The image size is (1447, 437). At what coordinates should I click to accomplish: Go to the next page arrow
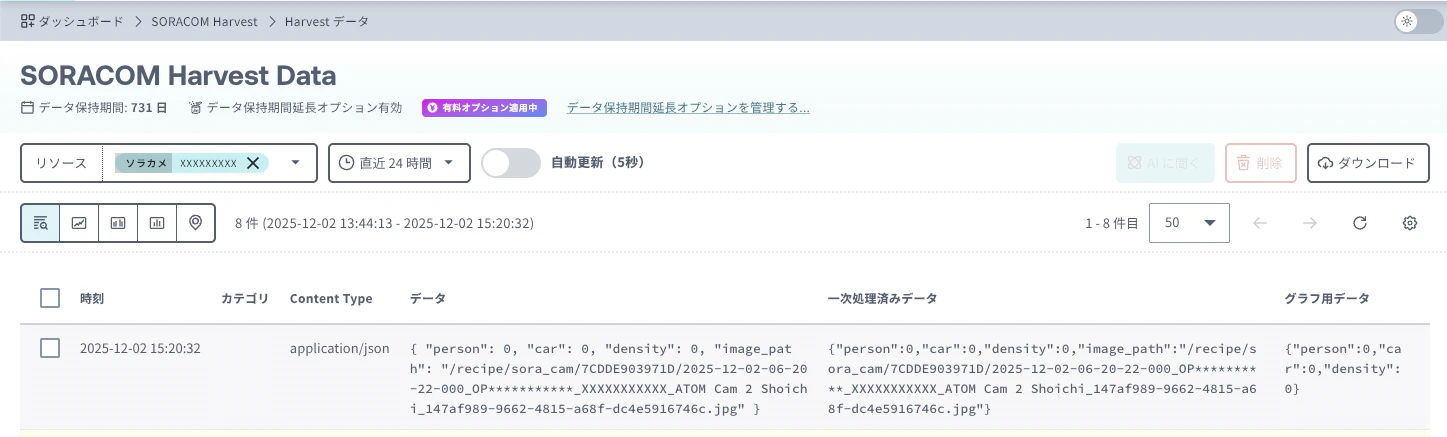(x=1310, y=223)
